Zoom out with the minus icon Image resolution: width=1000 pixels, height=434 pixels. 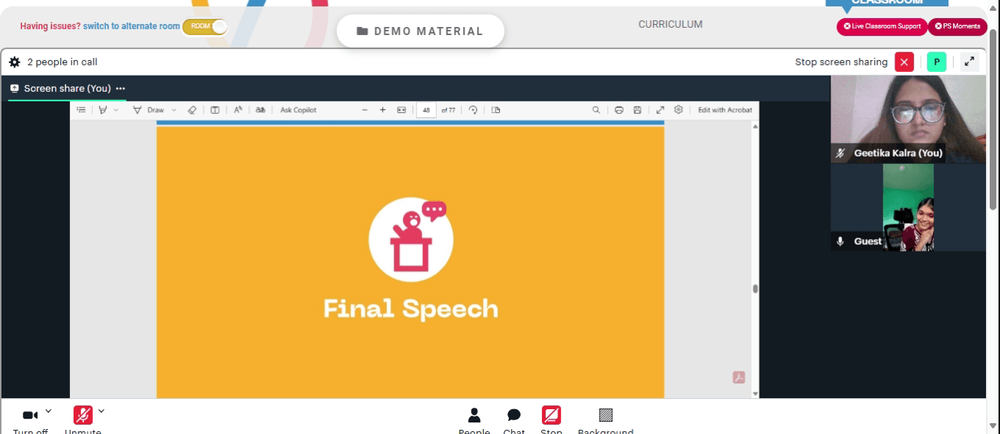(365, 110)
